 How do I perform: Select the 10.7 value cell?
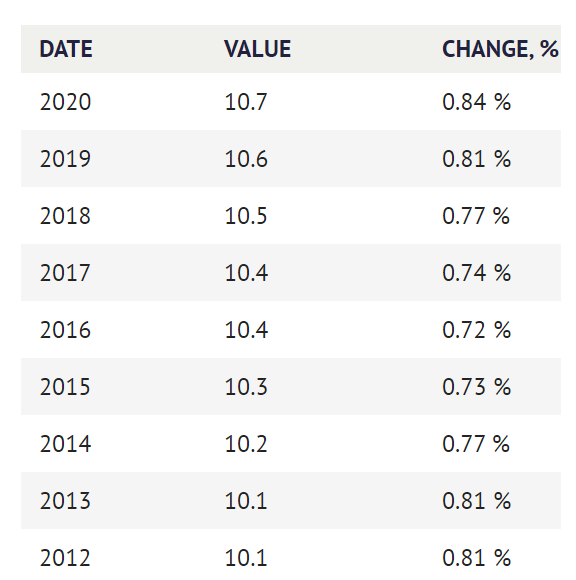246,102
